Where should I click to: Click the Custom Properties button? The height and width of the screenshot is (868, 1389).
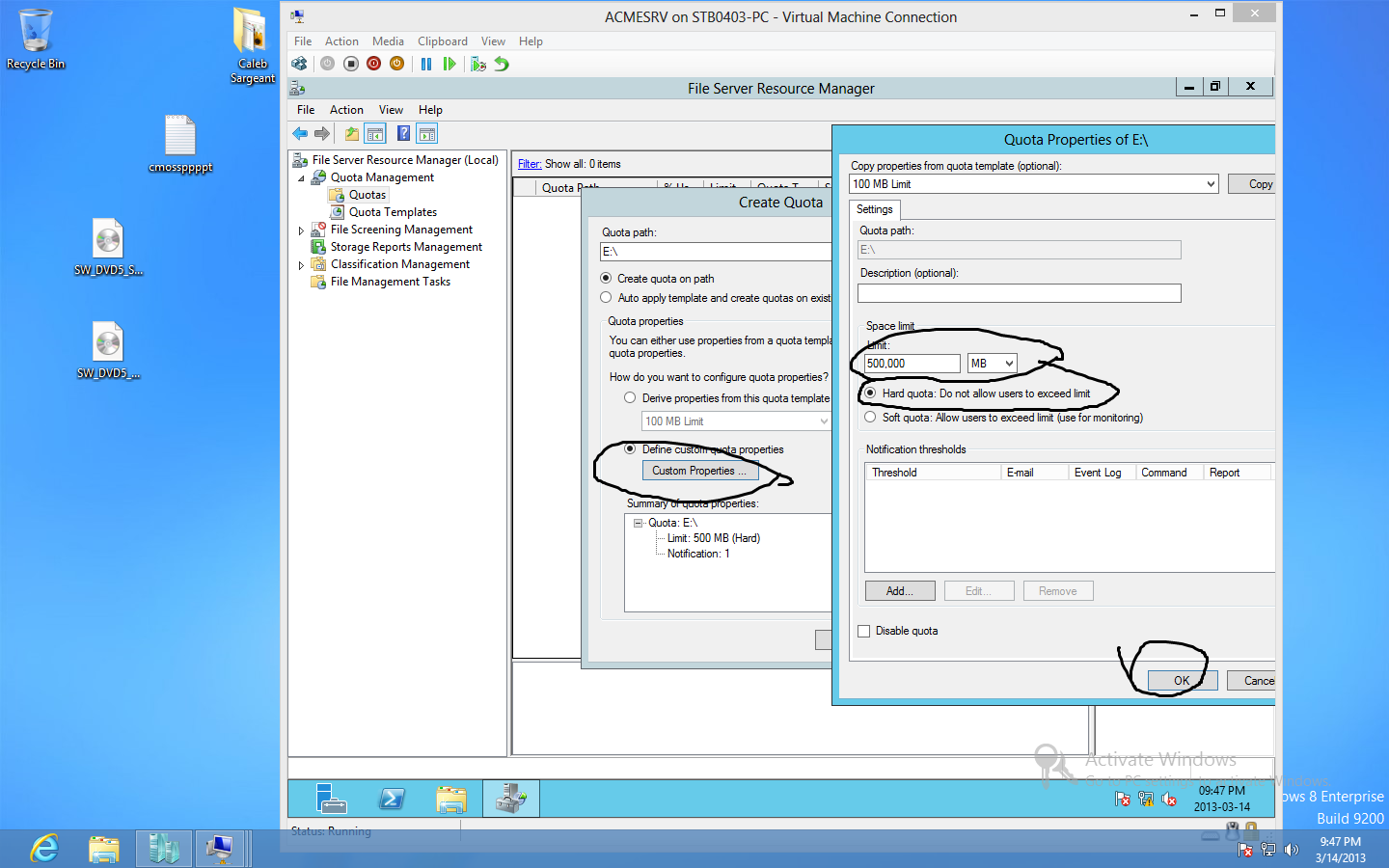tap(699, 471)
